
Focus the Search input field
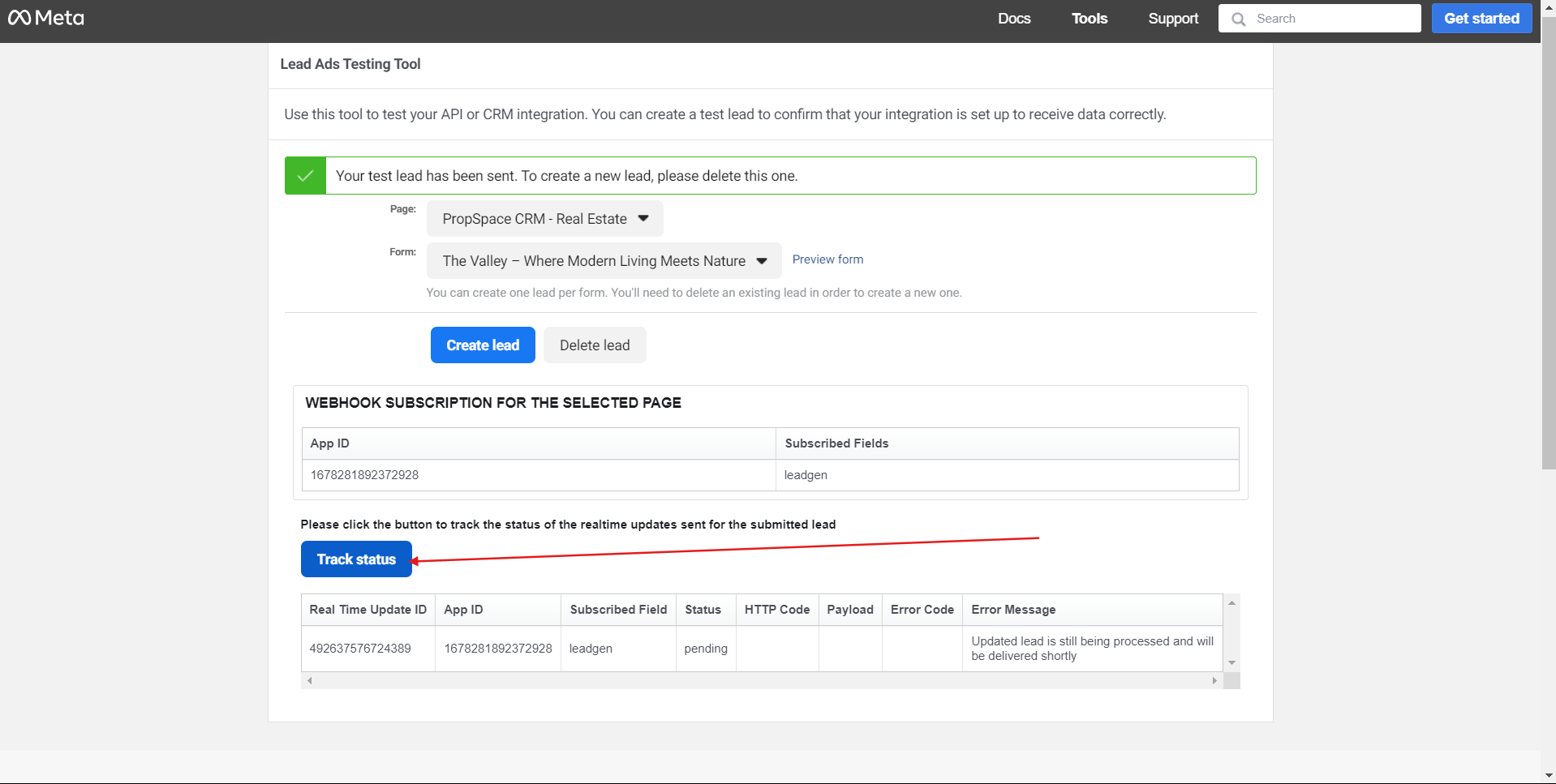point(1319,19)
